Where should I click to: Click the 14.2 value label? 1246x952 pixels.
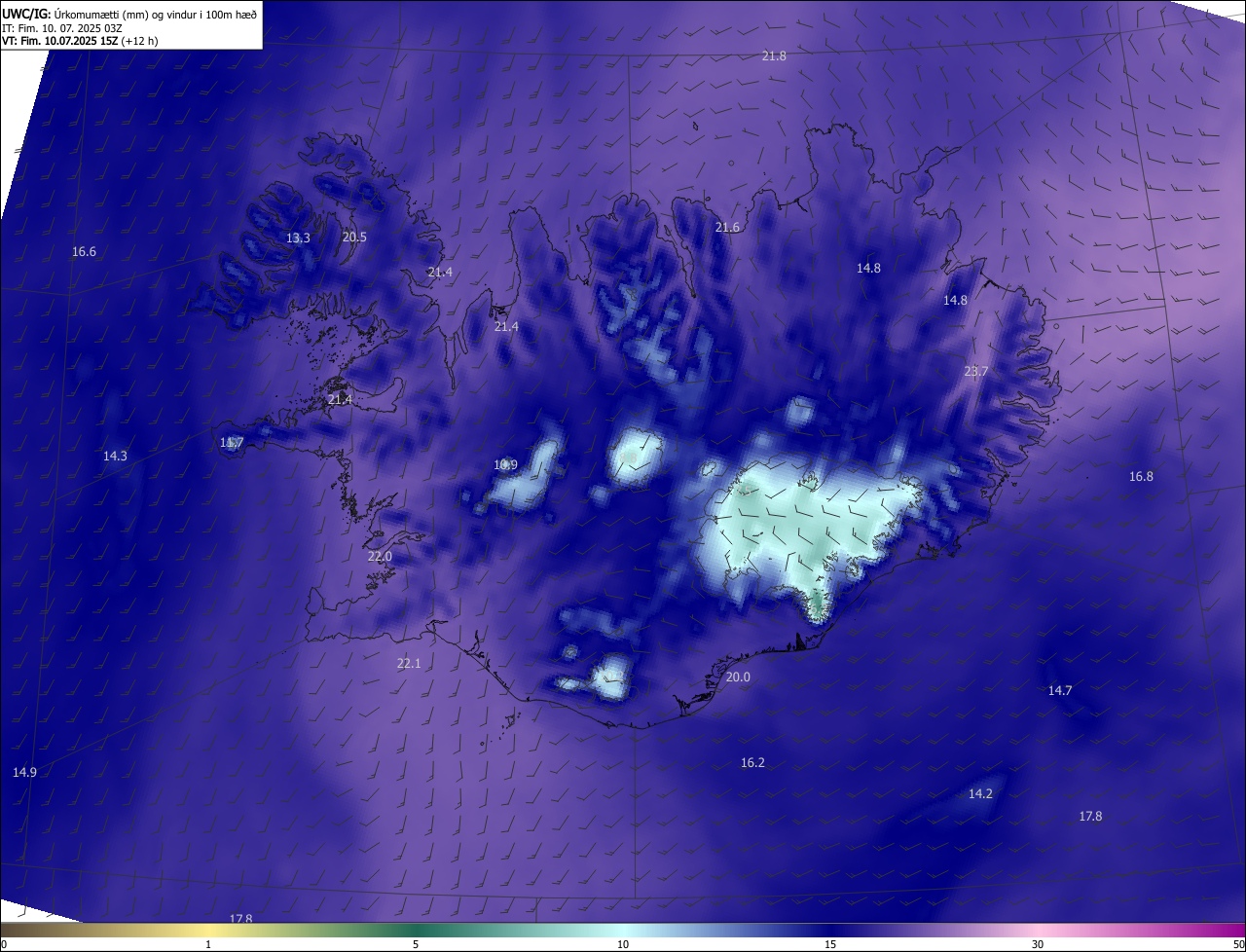coord(980,794)
